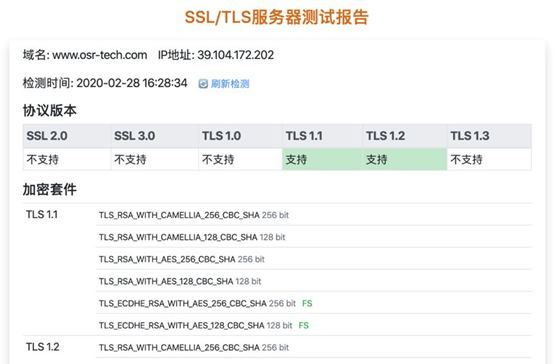
Task: Click the TLS 1.0 column header
Action: pos(241,136)
